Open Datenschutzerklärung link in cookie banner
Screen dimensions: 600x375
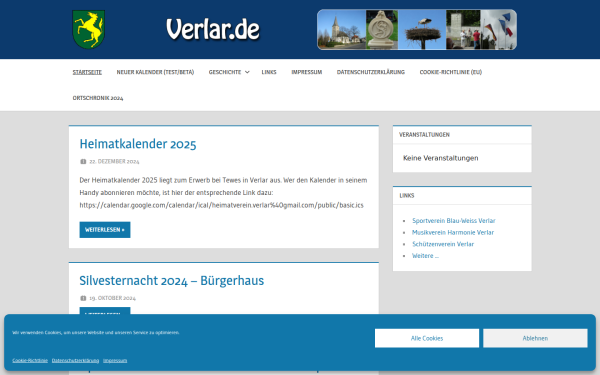click(75, 360)
